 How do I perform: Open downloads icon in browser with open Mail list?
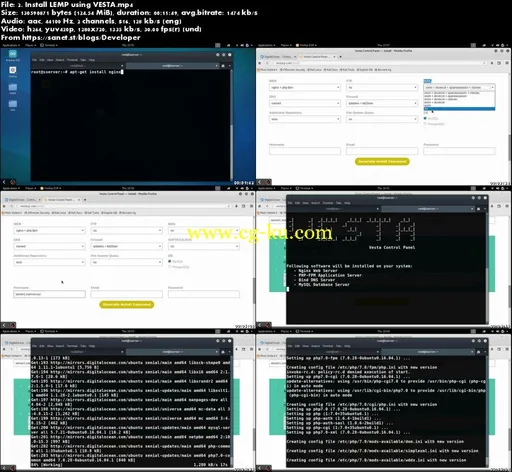[492, 63]
